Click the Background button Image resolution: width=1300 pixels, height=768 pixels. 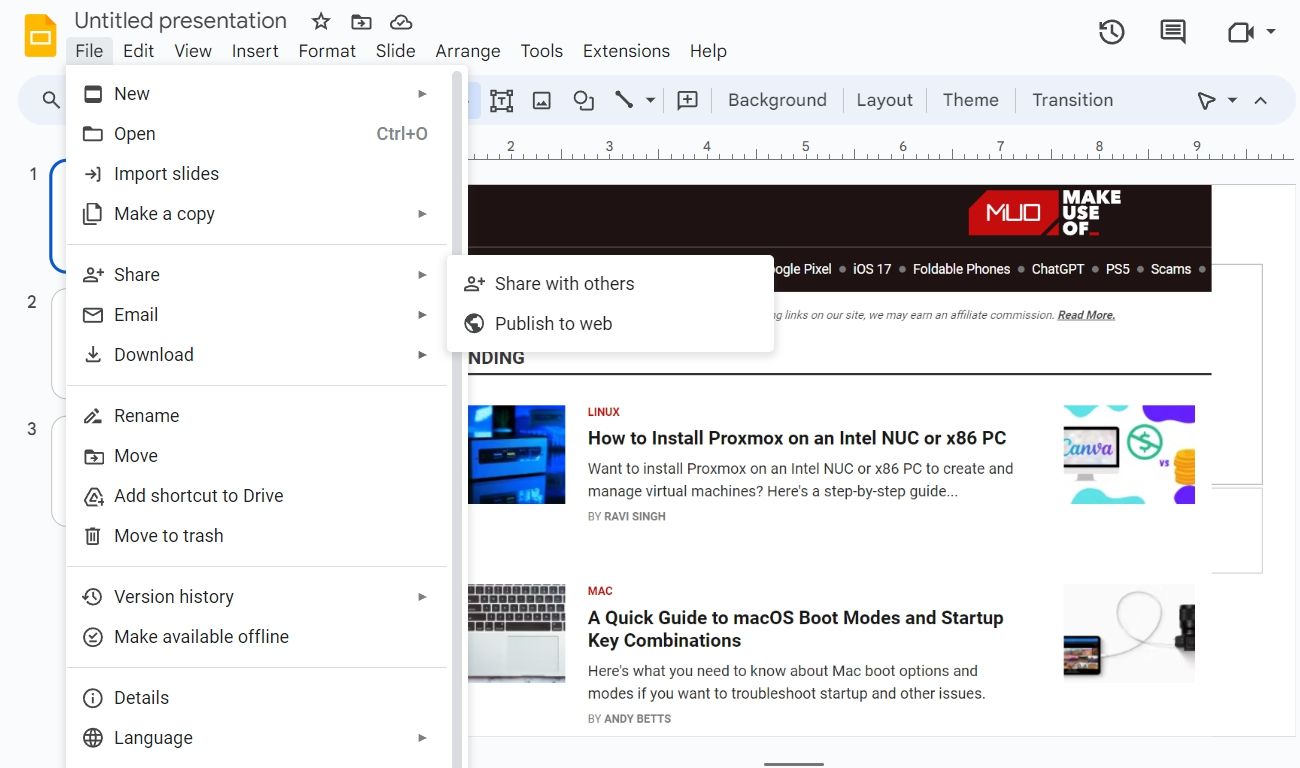click(x=777, y=100)
